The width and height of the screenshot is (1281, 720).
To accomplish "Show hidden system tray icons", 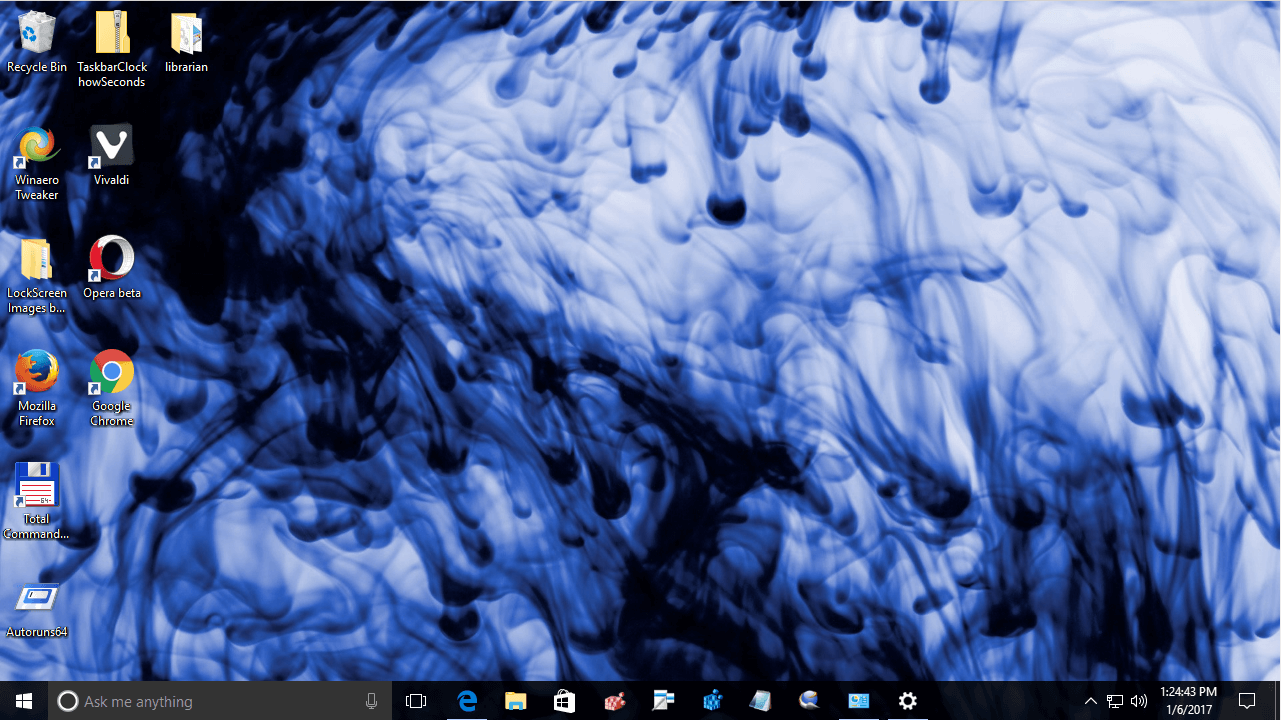I will click(x=1091, y=701).
